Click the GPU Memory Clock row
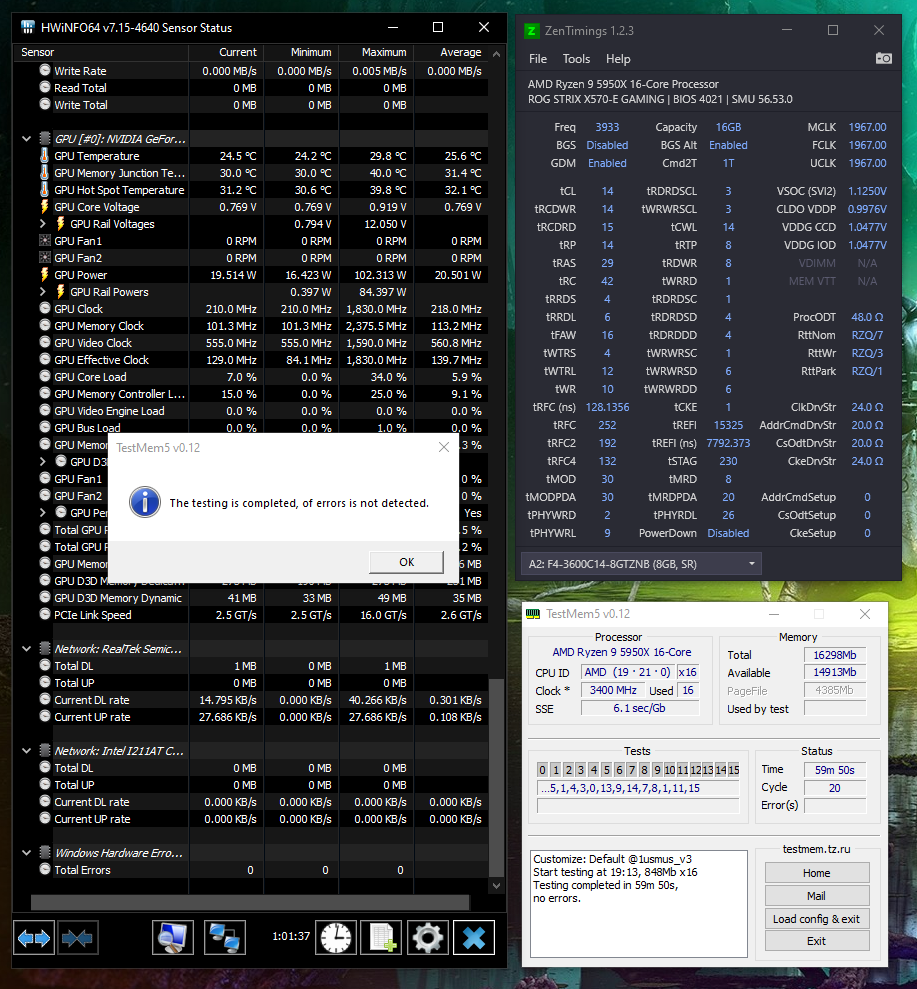This screenshot has height=989, width=917. [250, 325]
